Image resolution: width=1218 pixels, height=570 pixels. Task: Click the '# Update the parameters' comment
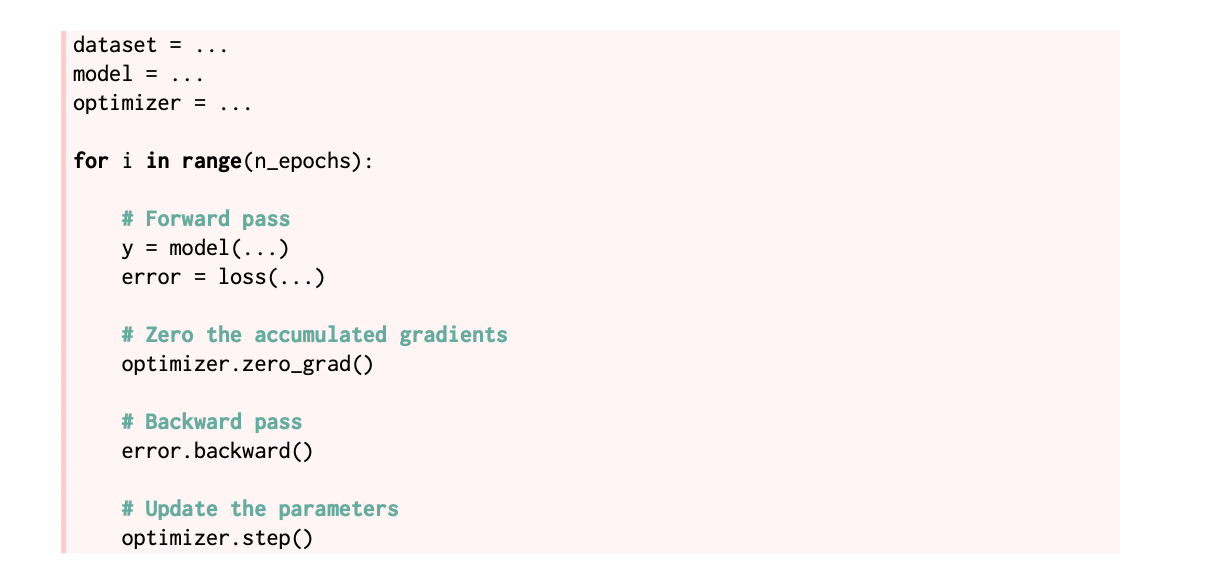pos(260,509)
